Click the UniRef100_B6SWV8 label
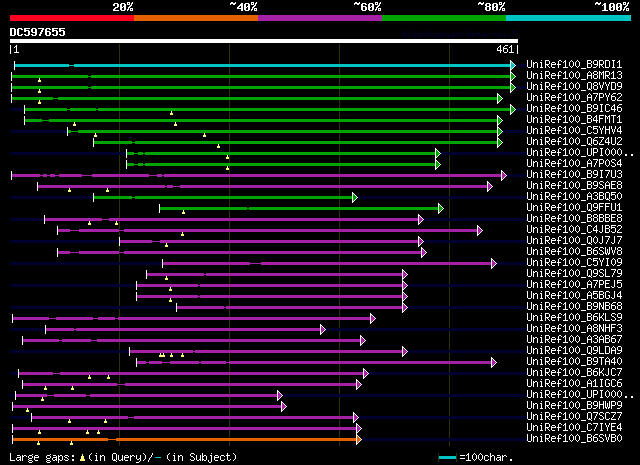This screenshot has height=465, width=640. click(574, 251)
